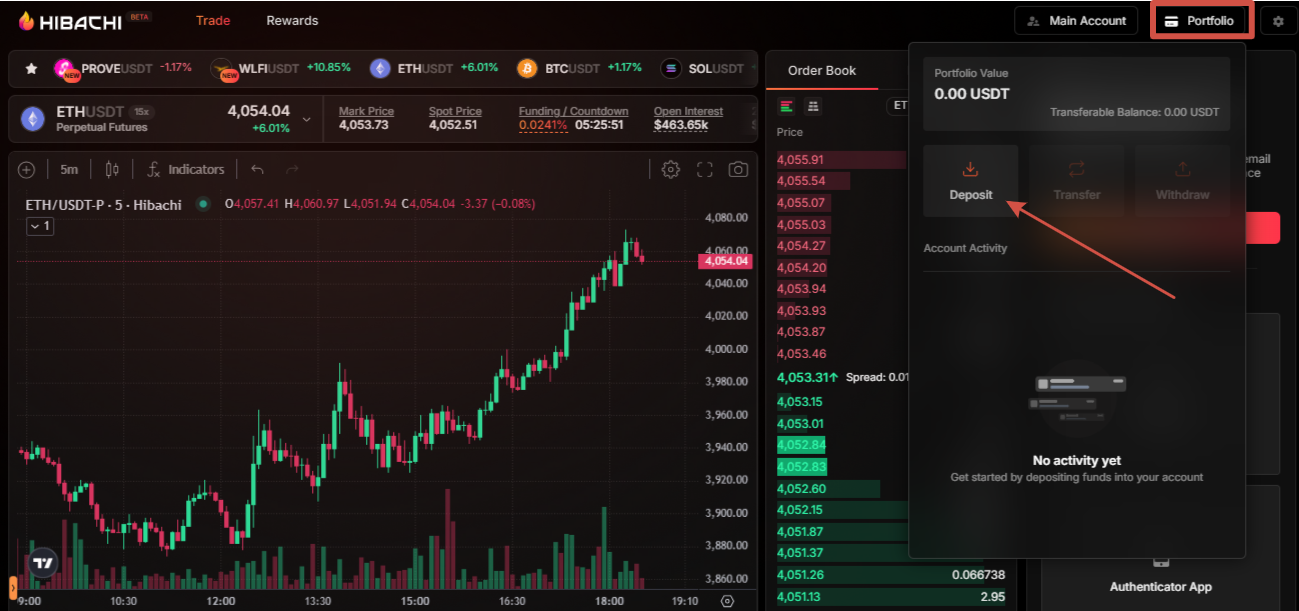
Task: Click the Deposit button
Action: pyautogui.click(x=970, y=181)
